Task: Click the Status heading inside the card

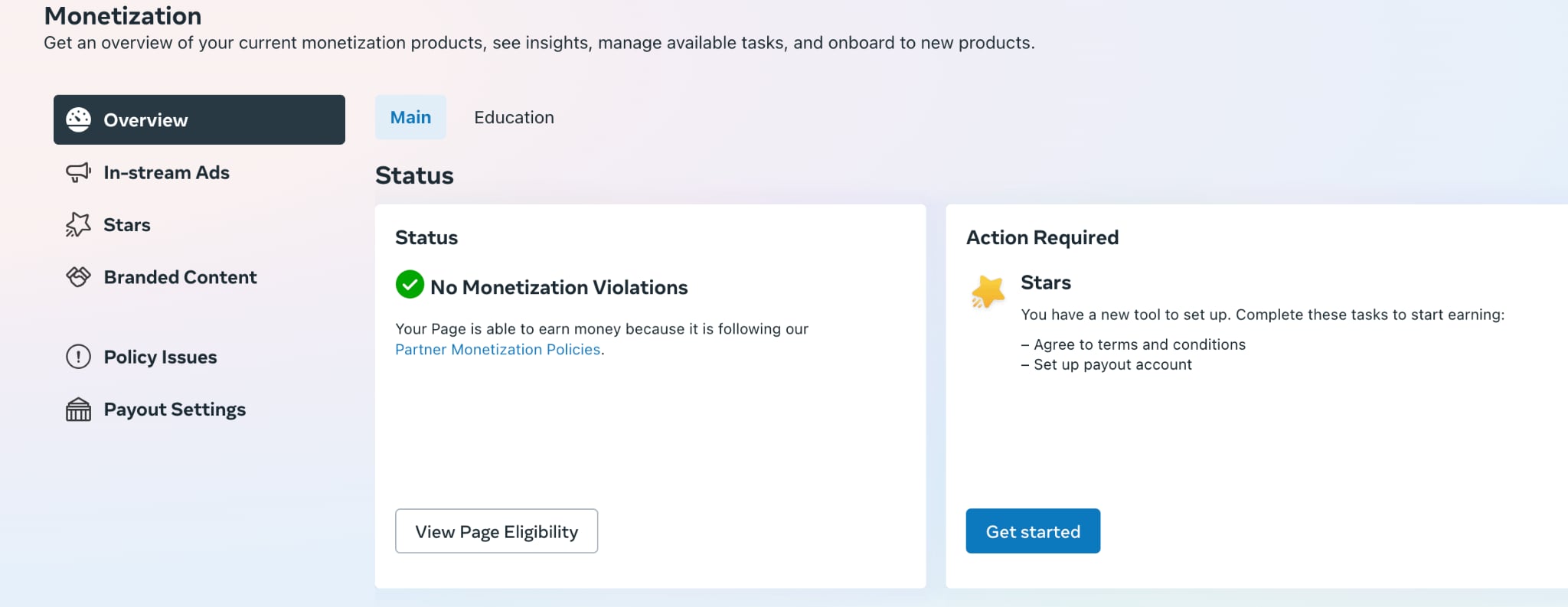Action: tap(426, 237)
